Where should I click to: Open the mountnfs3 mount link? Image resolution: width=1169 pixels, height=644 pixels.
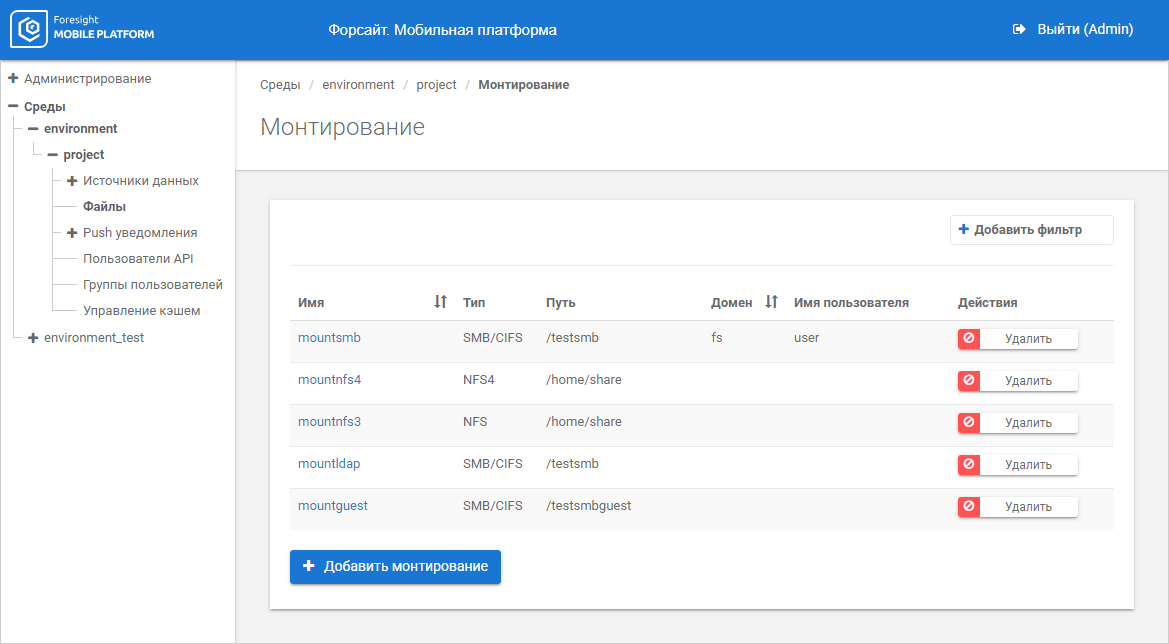click(x=329, y=422)
